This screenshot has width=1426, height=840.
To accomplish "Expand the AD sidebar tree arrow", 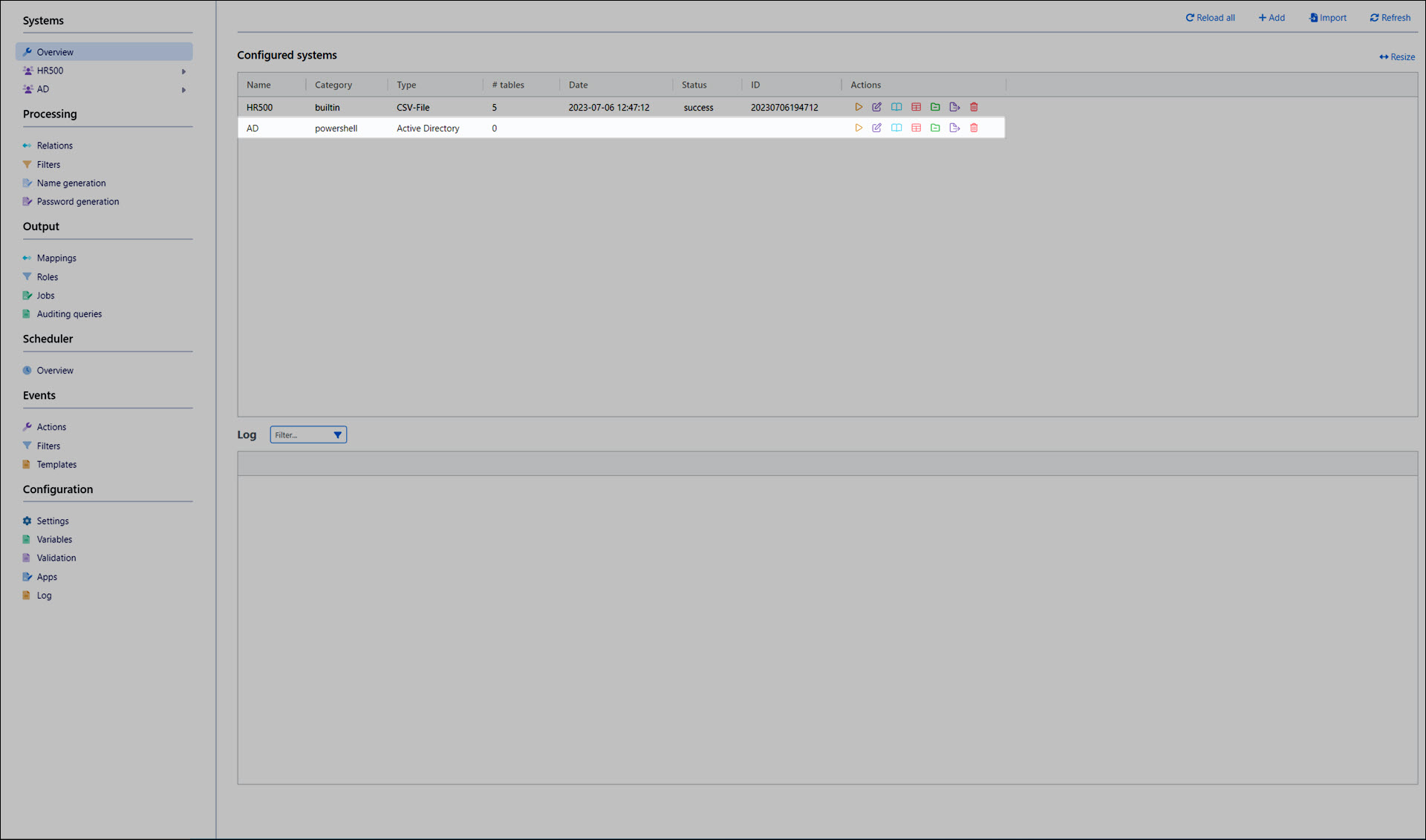I will tap(183, 90).
